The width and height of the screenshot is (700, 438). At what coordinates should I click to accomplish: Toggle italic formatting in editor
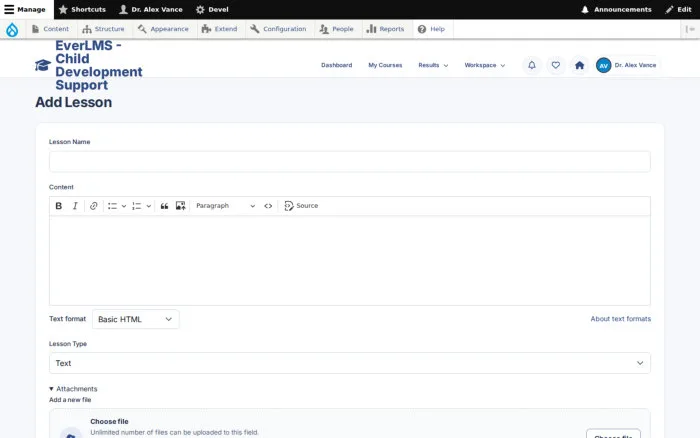pyautogui.click(x=75, y=206)
